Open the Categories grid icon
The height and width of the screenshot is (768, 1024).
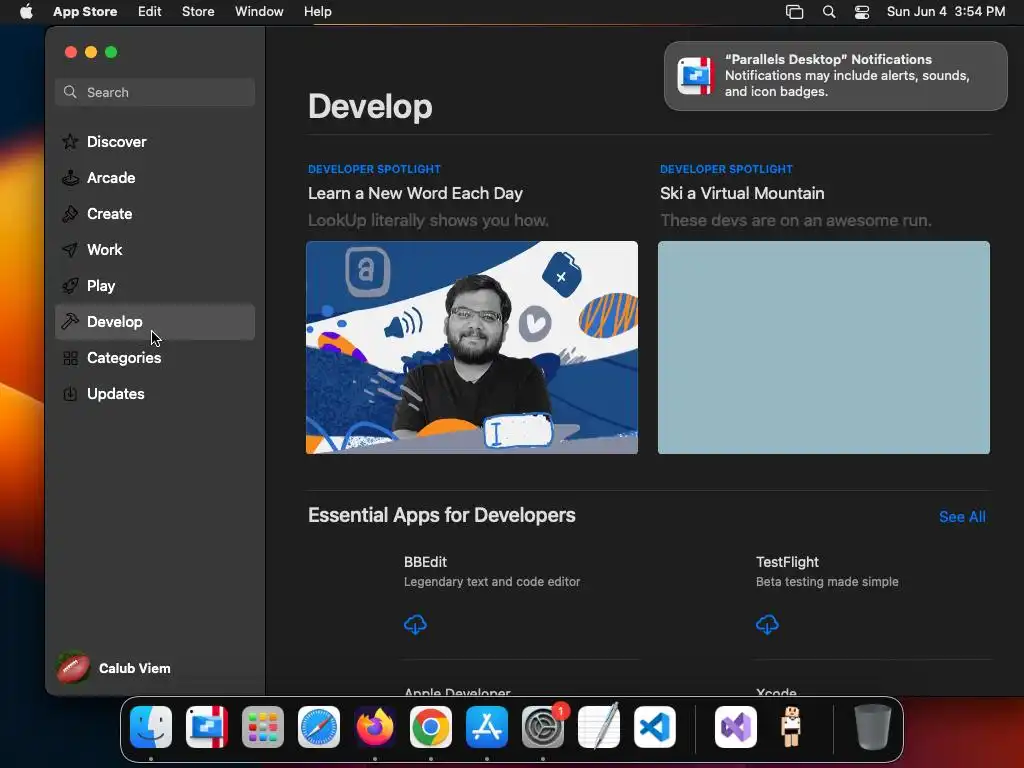(x=70, y=358)
